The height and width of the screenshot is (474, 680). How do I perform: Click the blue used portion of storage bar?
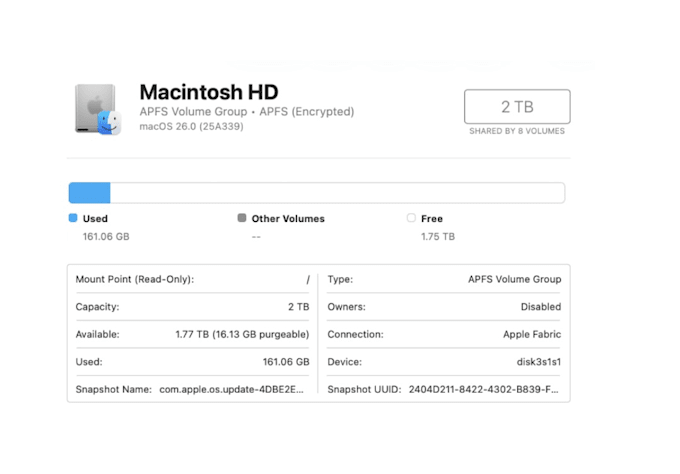coord(89,193)
